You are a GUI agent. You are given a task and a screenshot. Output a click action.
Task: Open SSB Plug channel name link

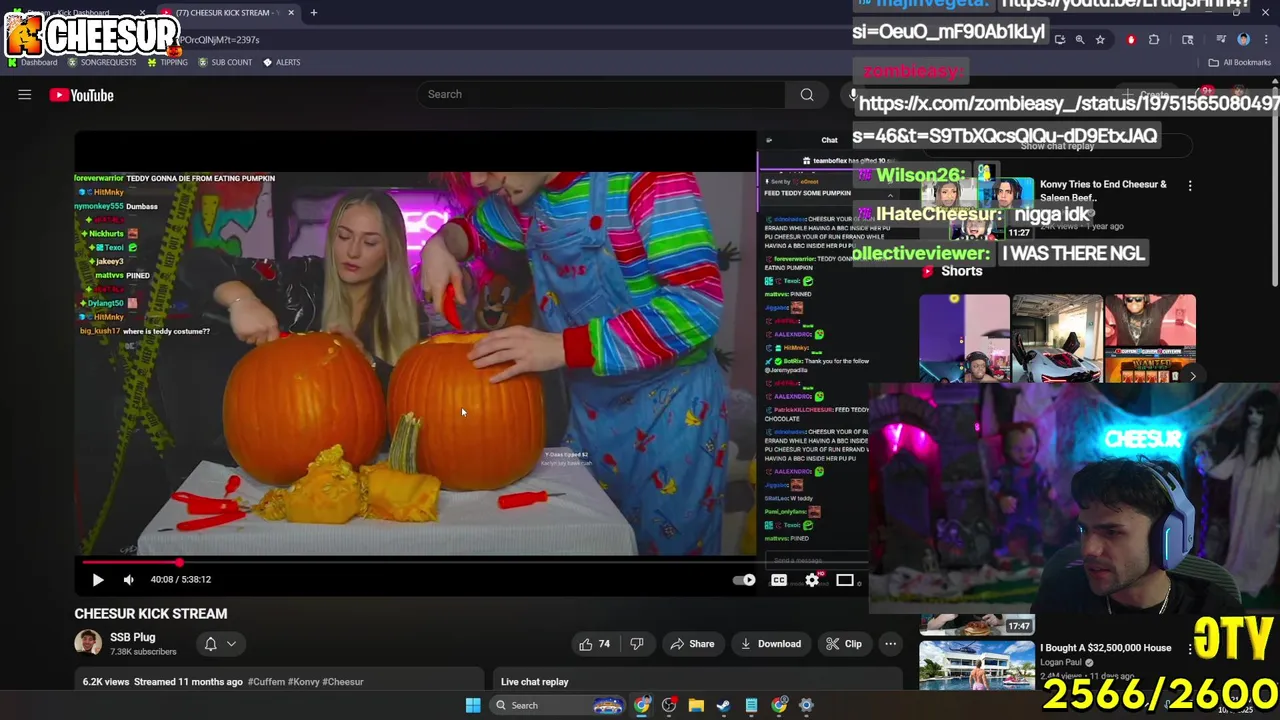click(132, 637)
